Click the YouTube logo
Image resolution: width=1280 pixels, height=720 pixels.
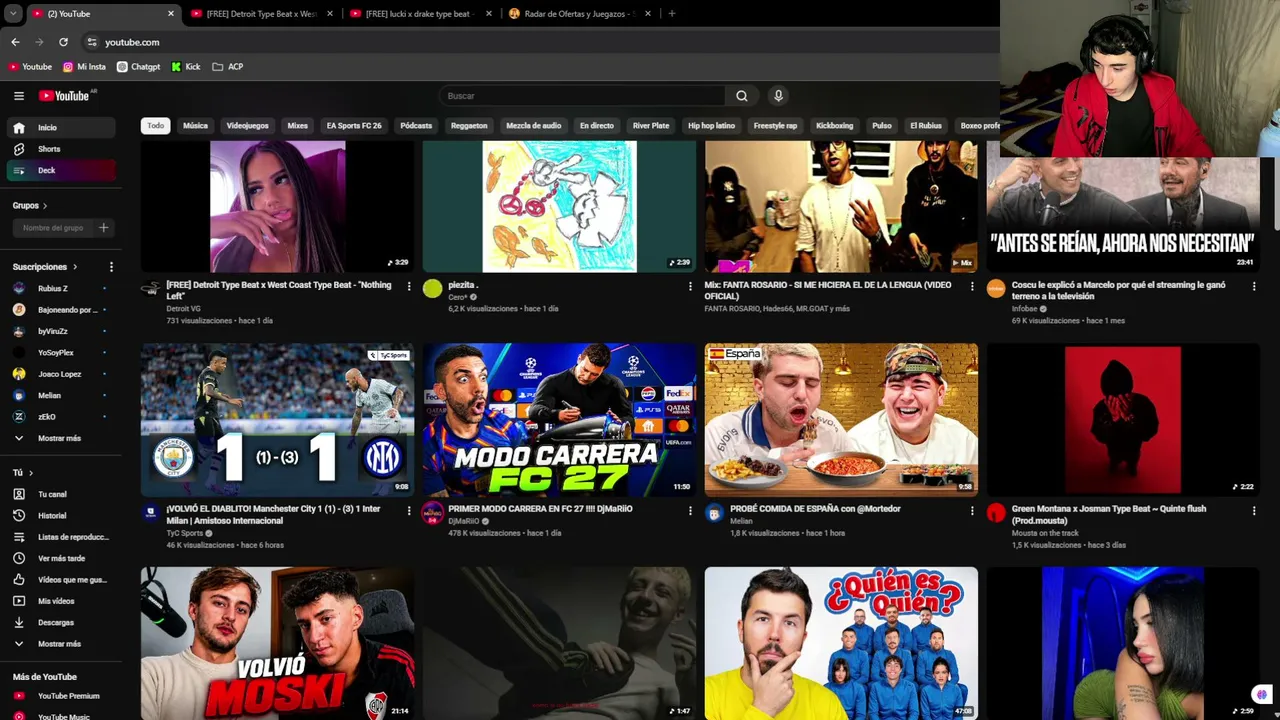(x=66, y=96)
